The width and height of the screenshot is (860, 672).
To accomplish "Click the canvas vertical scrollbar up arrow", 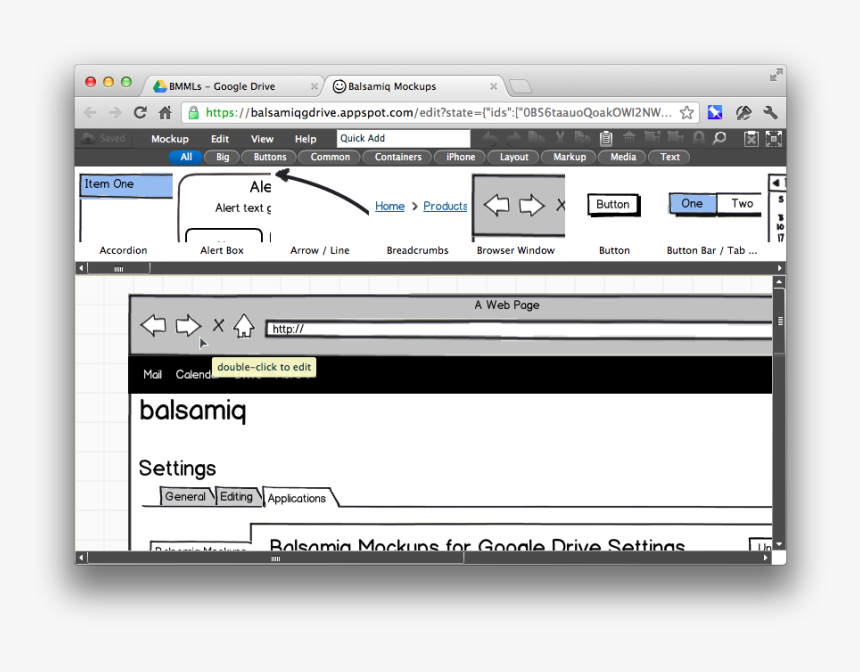I will [778, 282].
